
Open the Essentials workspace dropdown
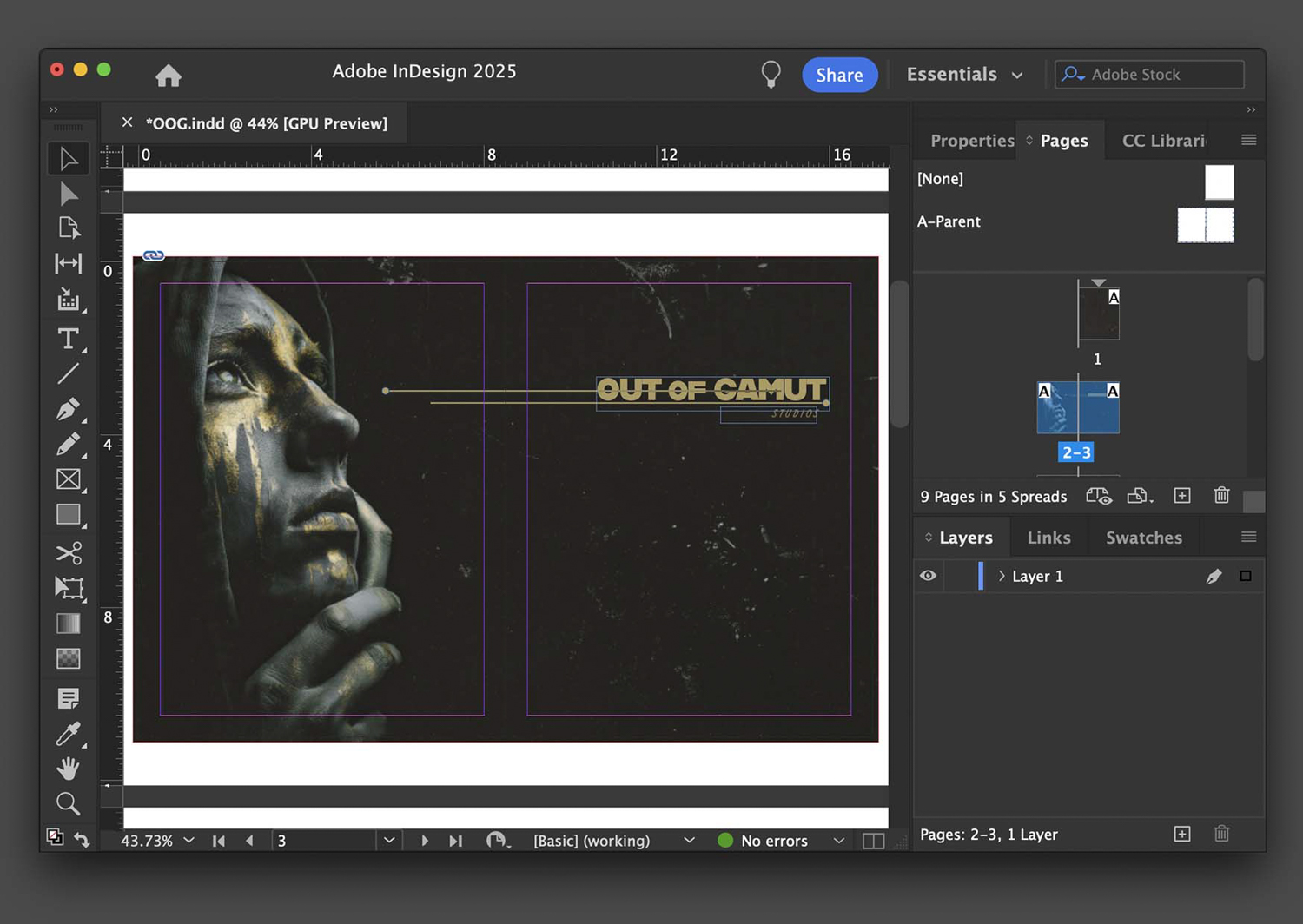tap(964, 75)
